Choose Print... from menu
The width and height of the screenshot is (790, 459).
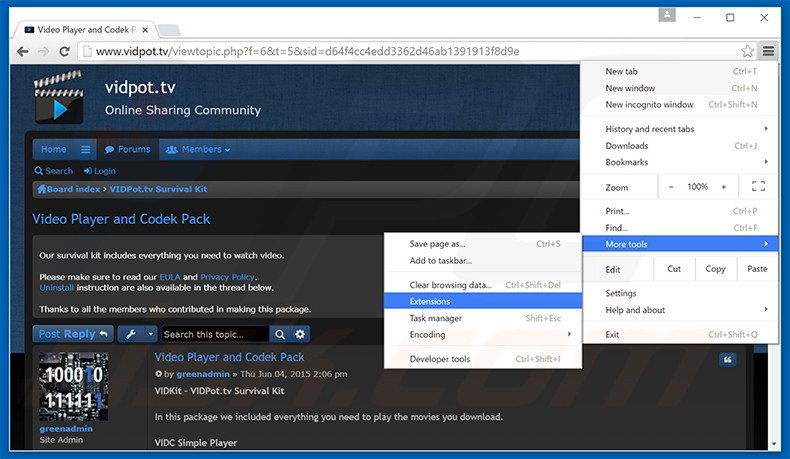click(680, 211)
